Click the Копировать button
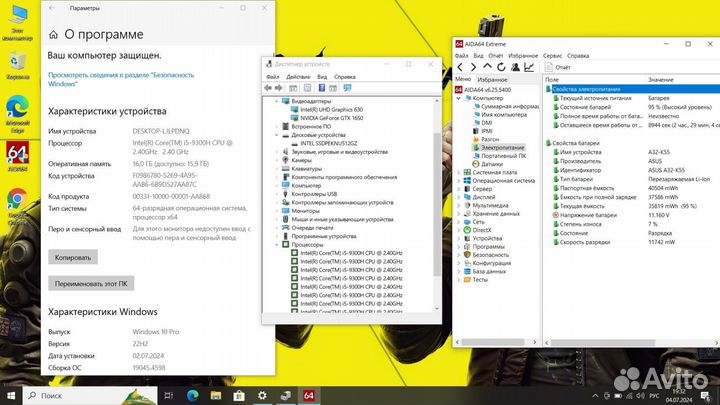Viewport: 720px width, 405px height. (73, 257)
